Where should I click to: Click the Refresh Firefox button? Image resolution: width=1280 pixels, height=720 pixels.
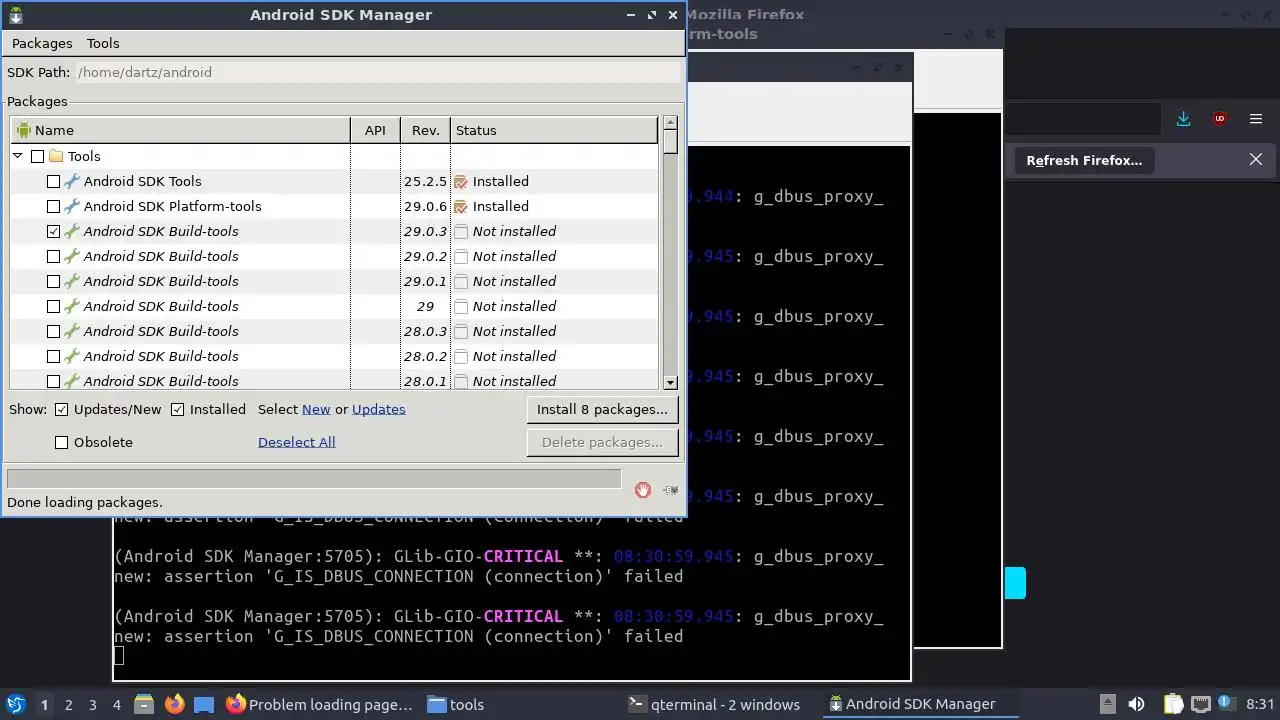pos(1084,160)
